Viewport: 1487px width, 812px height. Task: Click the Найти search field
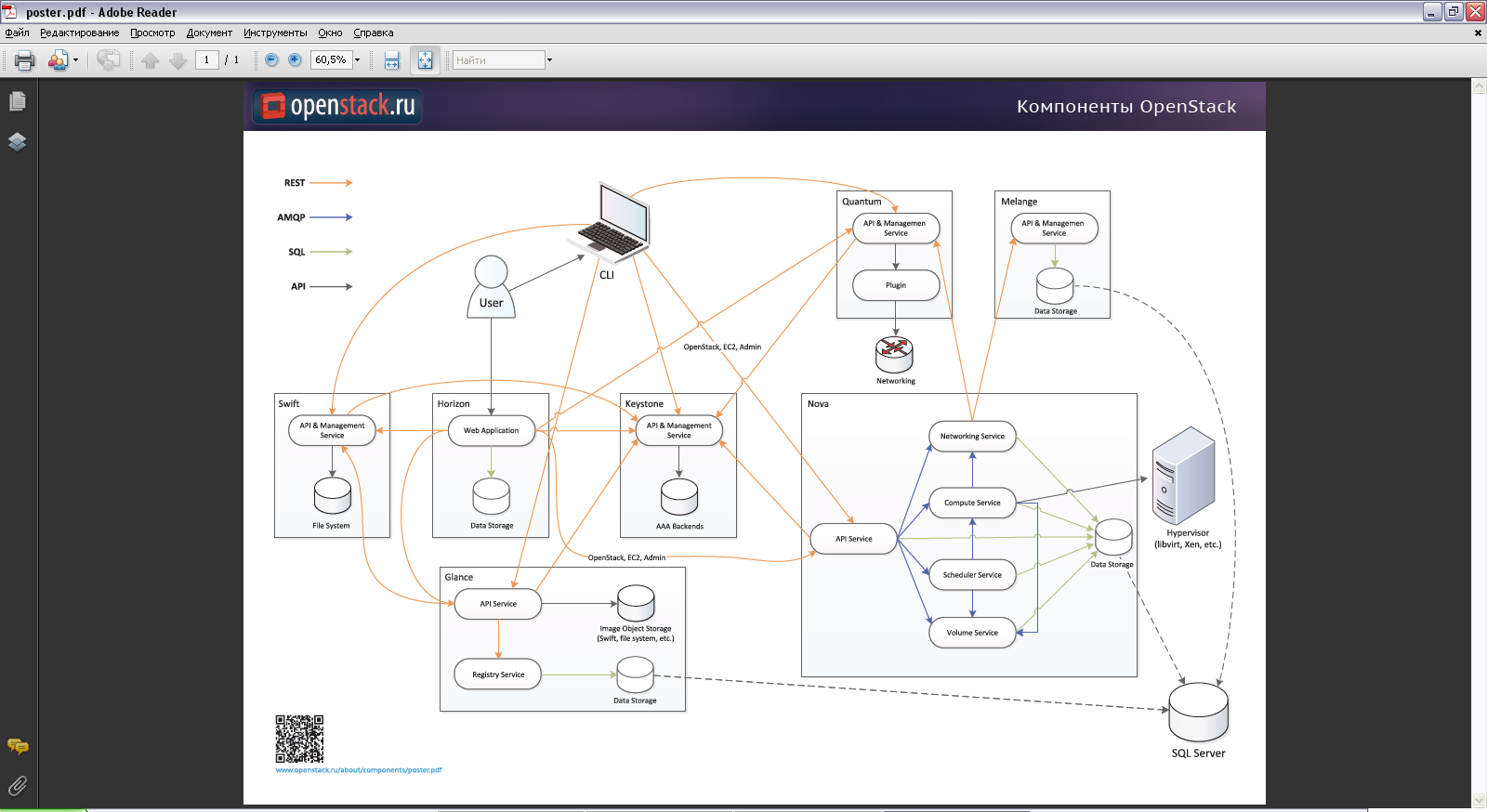coord(498,59)
